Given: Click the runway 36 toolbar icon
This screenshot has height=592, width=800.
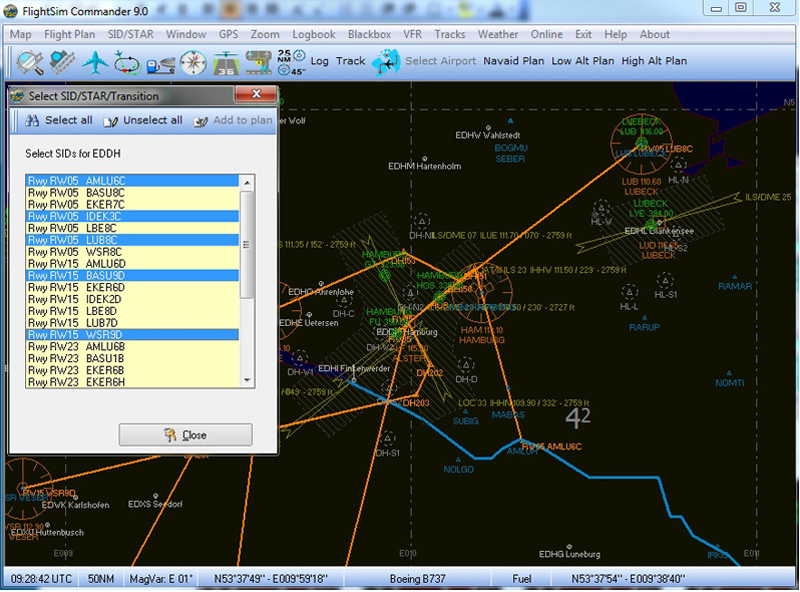Looking at the screenshot, I should [x=226, y=62].
